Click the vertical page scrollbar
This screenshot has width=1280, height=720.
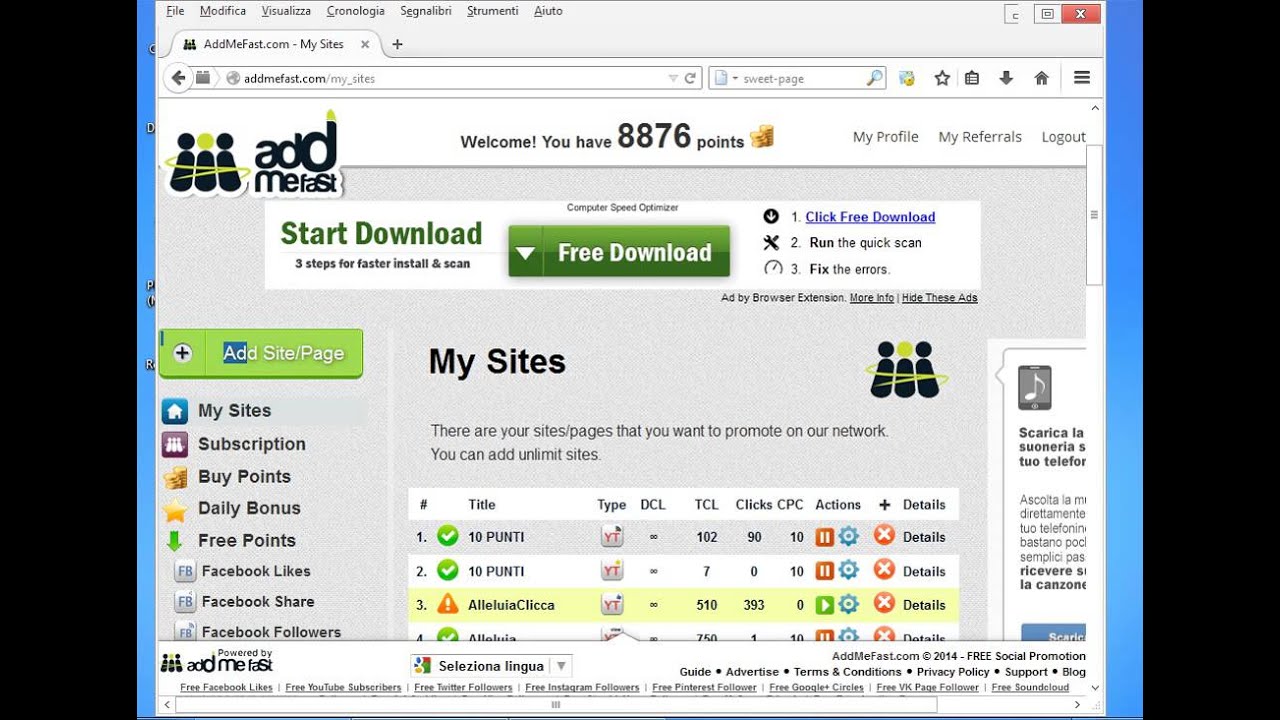click(1094, 215)
